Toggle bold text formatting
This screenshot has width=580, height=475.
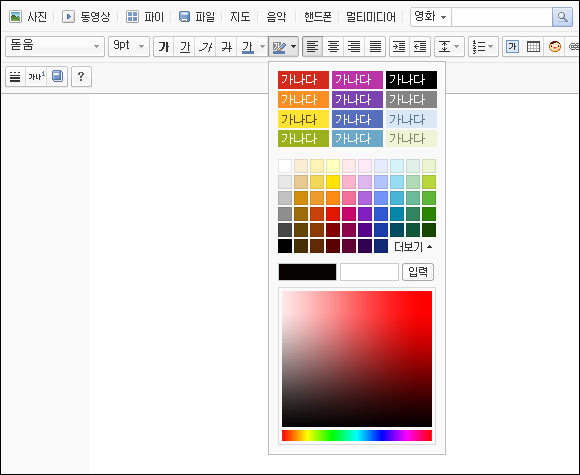tap(163, 47)
